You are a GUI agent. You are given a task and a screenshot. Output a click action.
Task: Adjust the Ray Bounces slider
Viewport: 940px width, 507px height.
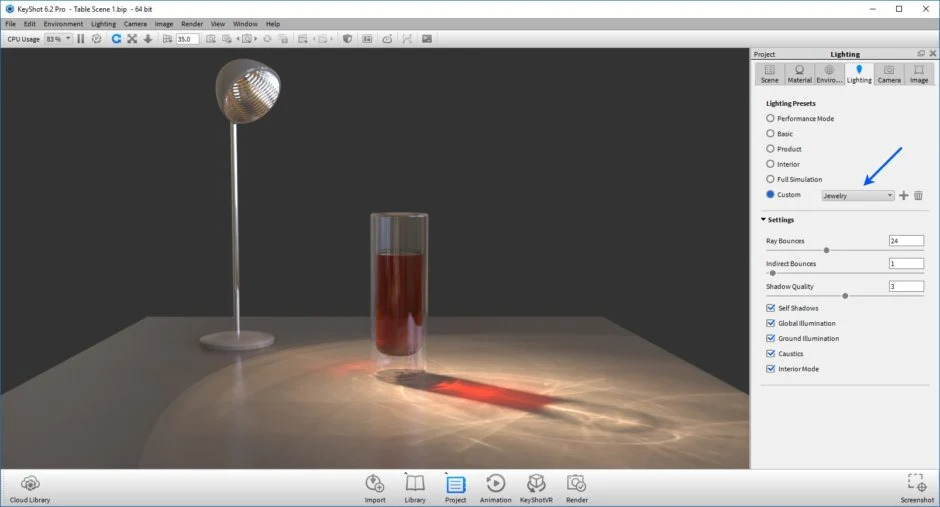pos(826,250)
